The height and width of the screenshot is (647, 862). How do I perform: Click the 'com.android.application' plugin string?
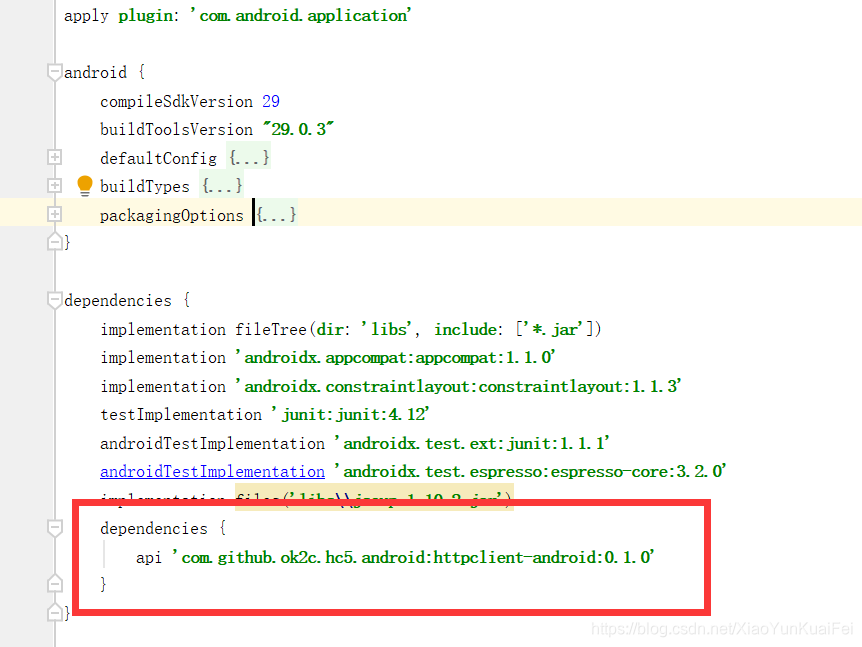(x=299, y=15)
